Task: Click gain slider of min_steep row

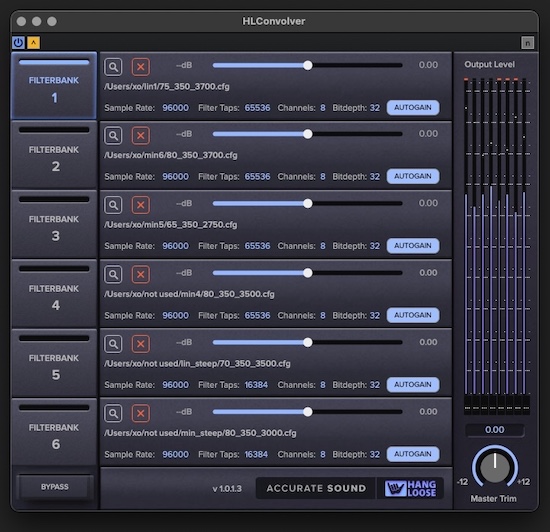Action: pos(307,412)
